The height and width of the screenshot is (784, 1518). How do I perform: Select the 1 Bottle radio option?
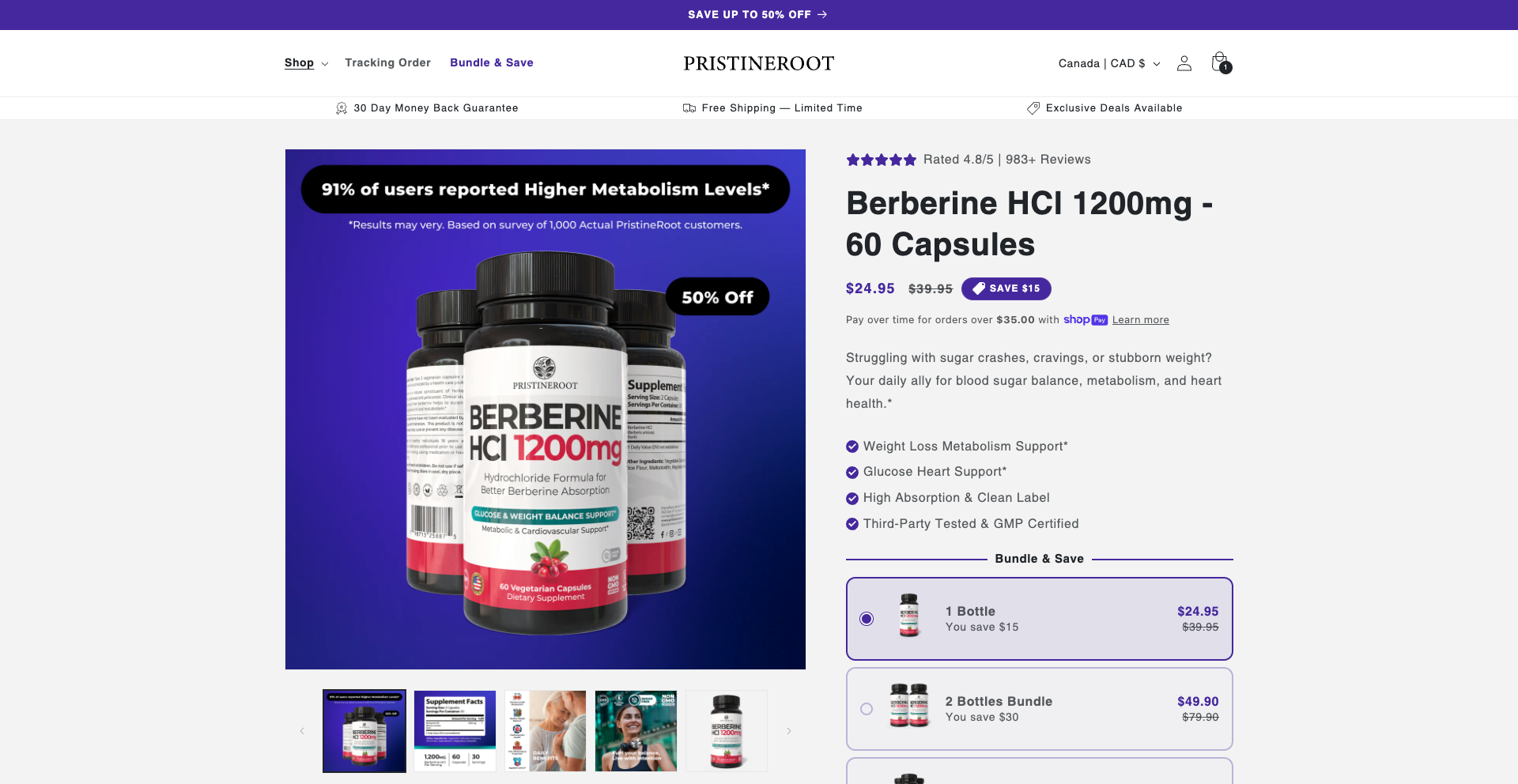(867, 619)
